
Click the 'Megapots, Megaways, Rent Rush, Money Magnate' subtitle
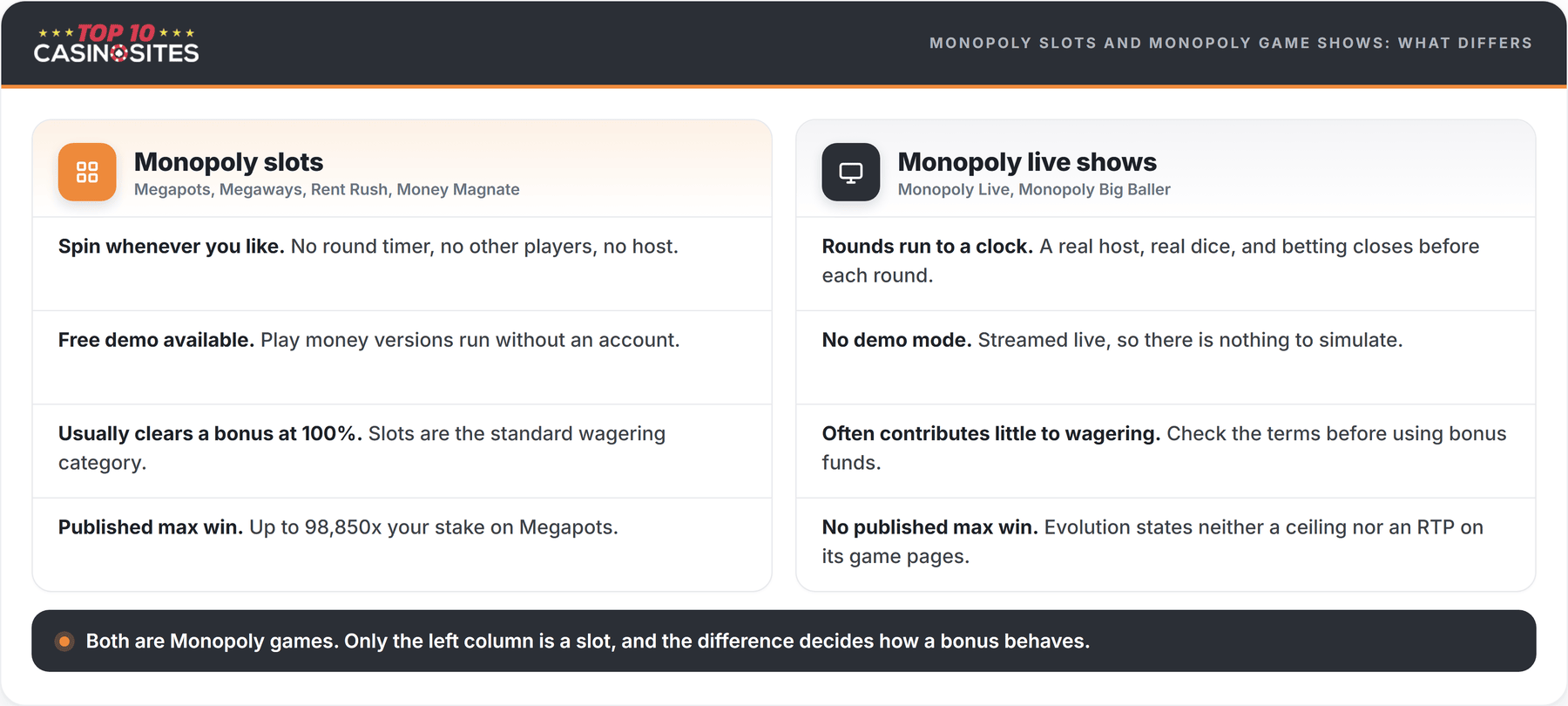(327, 190)
